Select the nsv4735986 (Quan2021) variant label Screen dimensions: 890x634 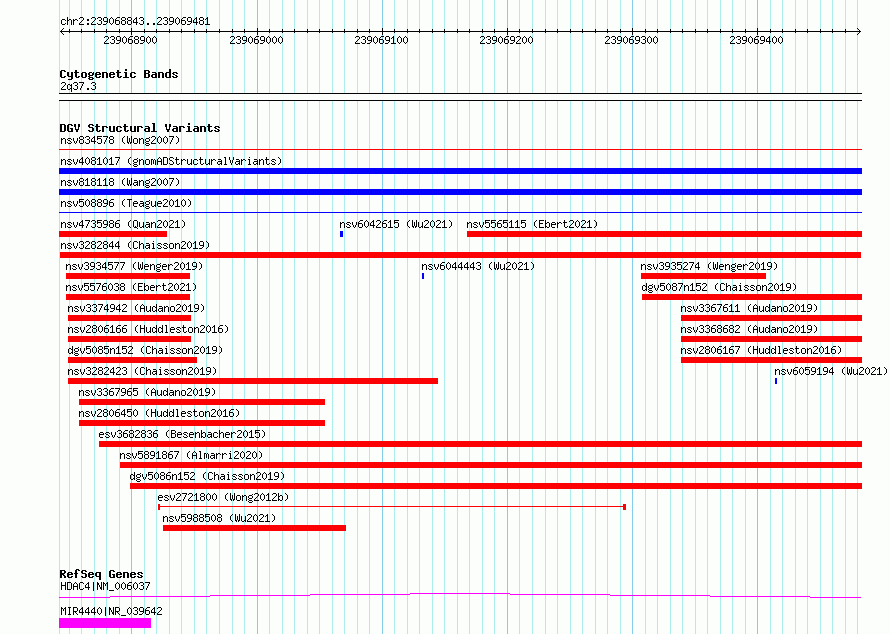pos(123,224)
